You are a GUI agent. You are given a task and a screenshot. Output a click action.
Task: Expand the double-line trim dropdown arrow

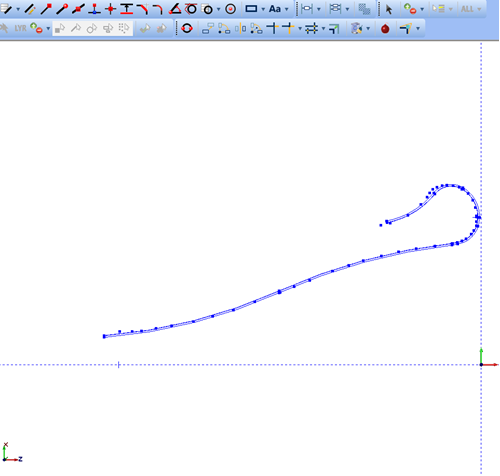point(323,29)
